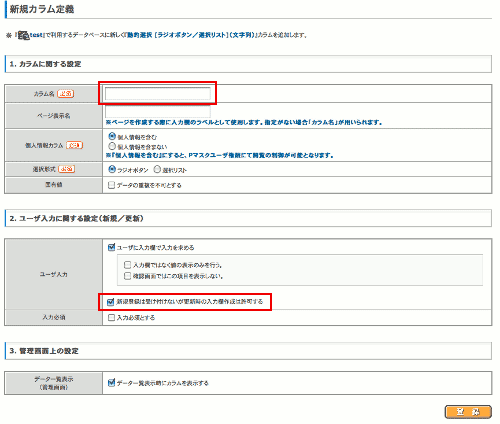This screenshot has height=424, width=500.
Task: Focus the カラム名 input field
Action: (158, 93)
